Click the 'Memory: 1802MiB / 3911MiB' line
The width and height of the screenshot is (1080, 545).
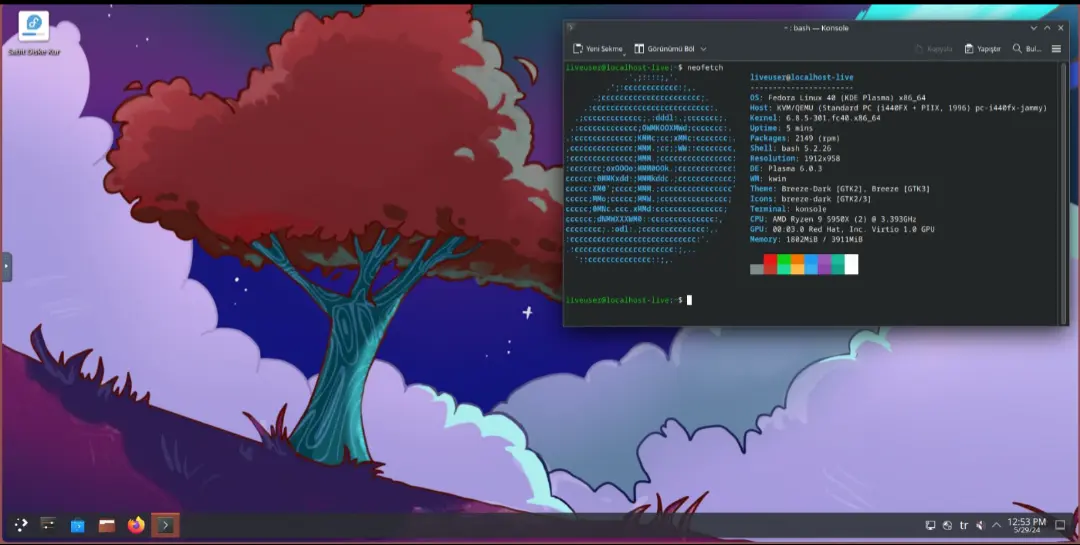pos(806,239)
